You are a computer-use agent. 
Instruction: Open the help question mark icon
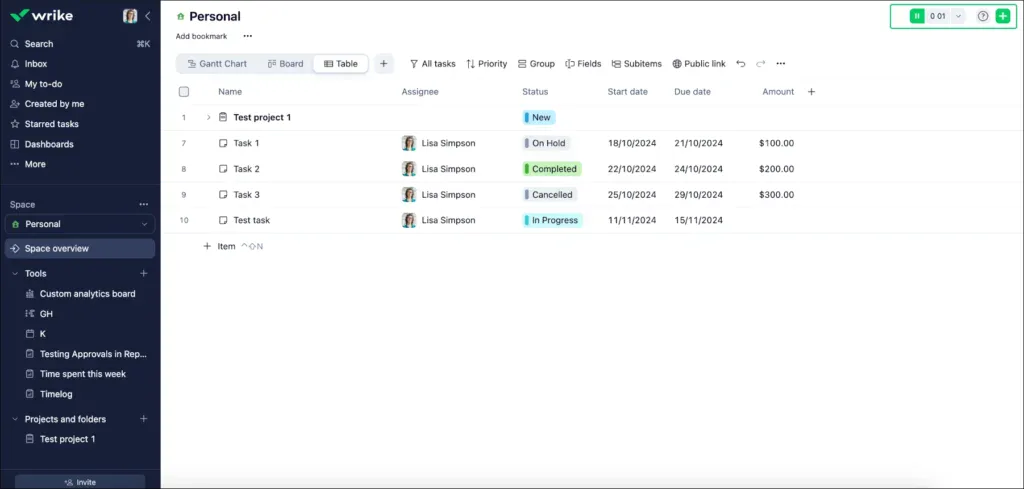982,16
